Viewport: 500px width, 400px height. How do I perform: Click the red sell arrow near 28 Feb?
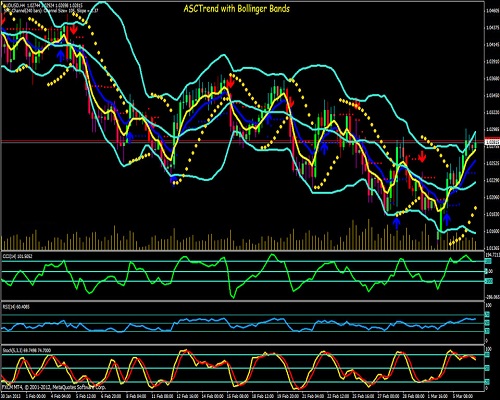(x=422, y=156)
